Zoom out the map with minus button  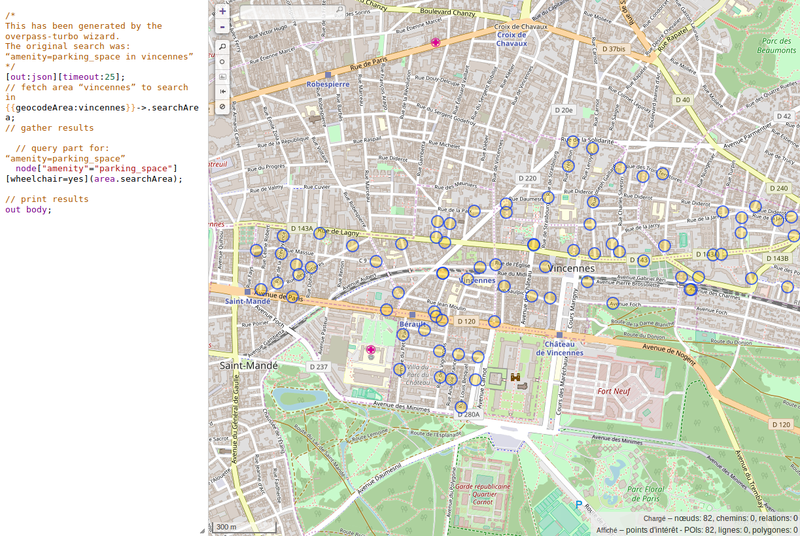click(222, 26)
